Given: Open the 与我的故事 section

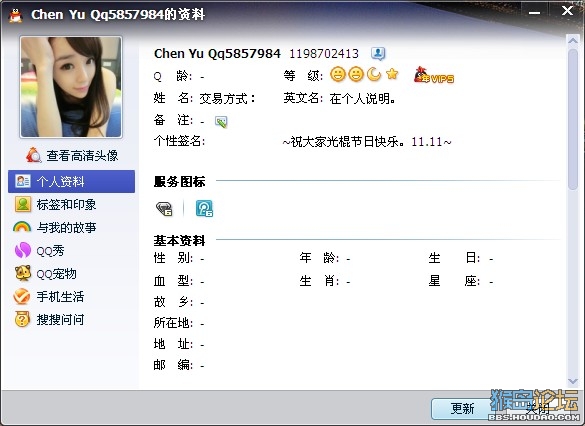Looking at the screenshot, I should pyautogui.click(x=55, y=228).
